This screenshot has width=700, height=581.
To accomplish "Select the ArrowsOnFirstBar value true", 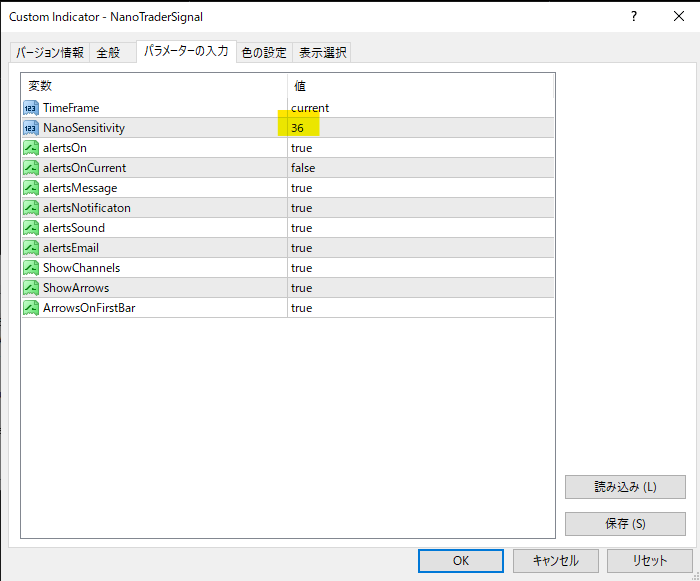I will (301, 308).
